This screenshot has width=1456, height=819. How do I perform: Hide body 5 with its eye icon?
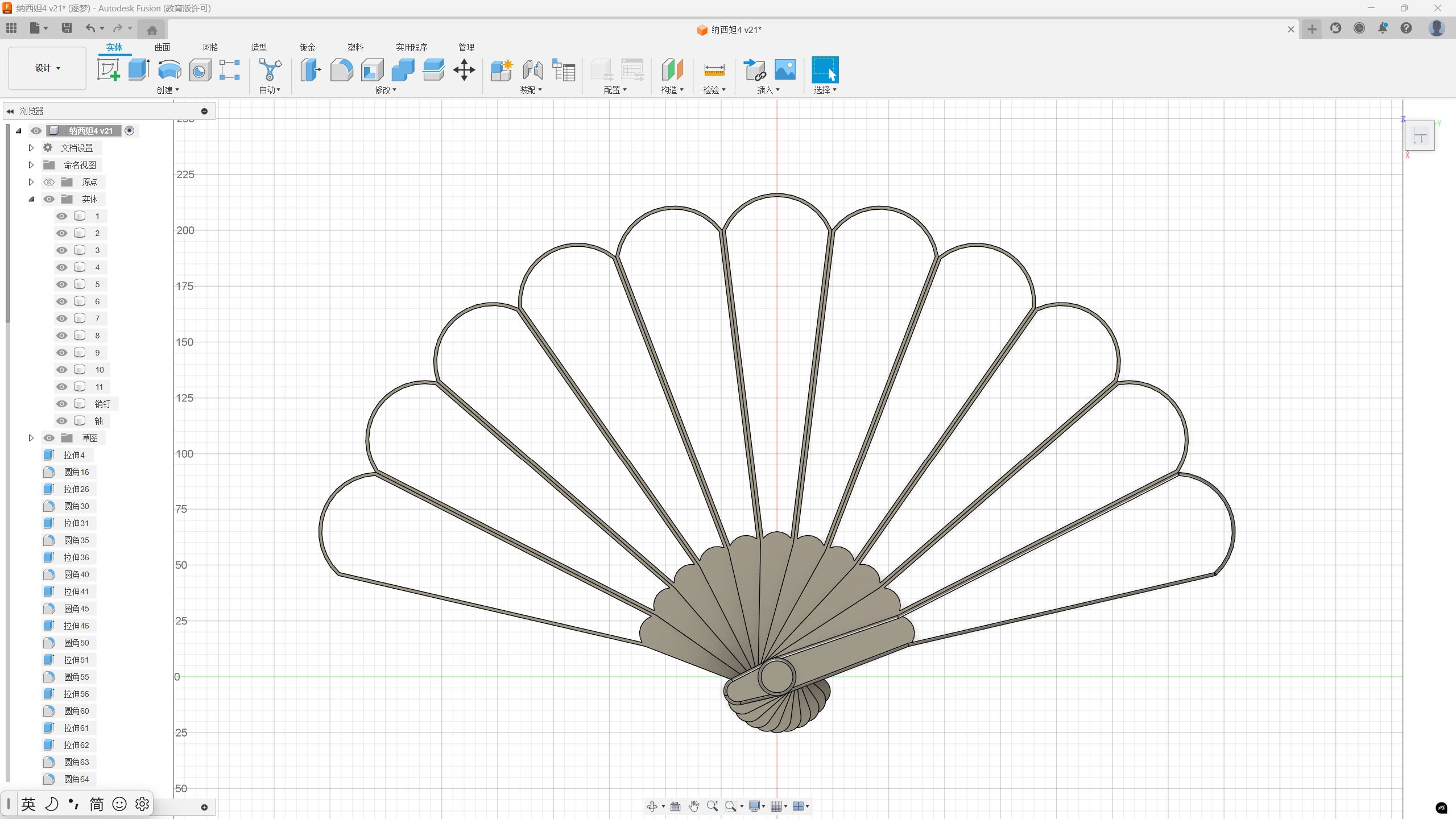coord(62,284)
